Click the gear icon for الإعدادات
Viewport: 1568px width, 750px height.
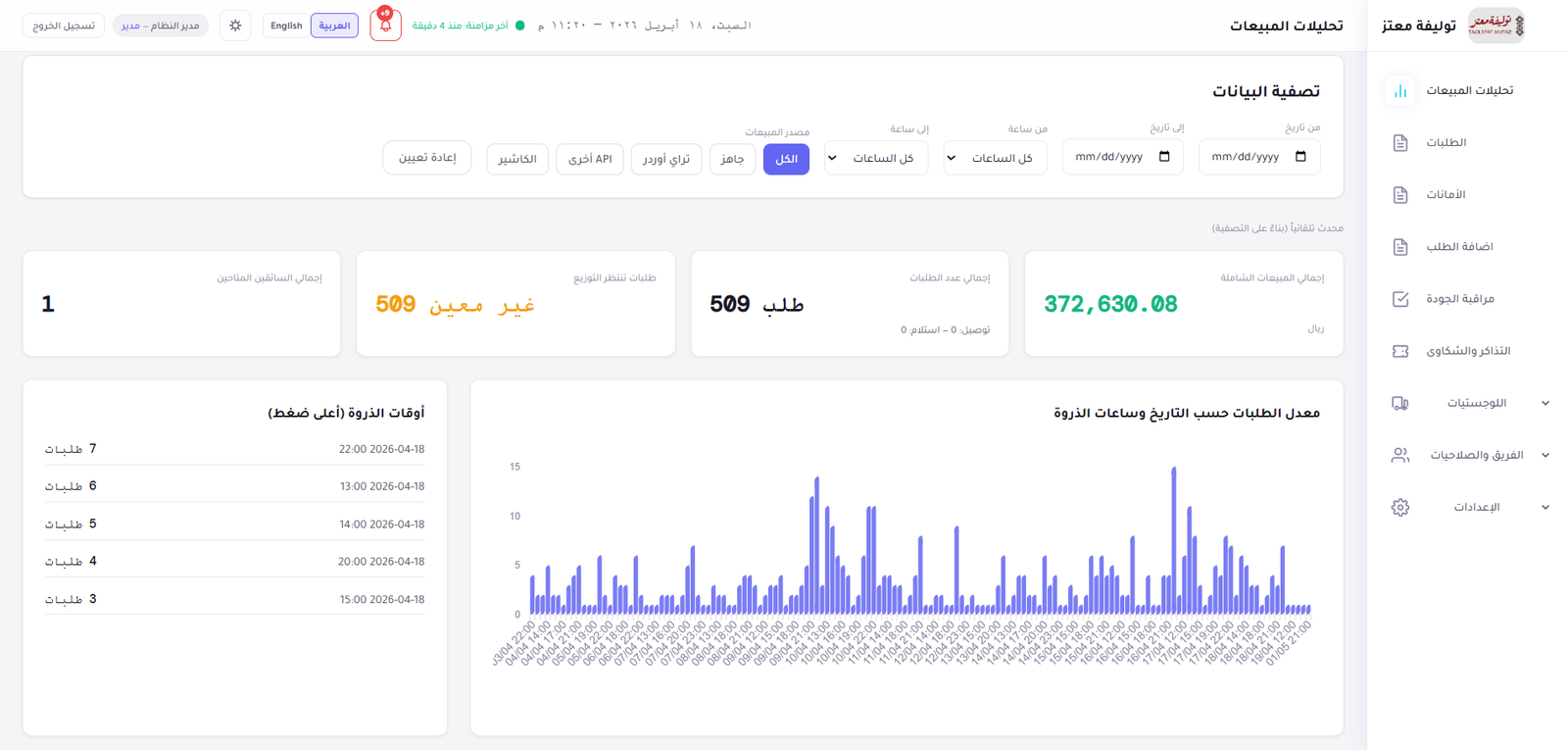coord(1400,507)
